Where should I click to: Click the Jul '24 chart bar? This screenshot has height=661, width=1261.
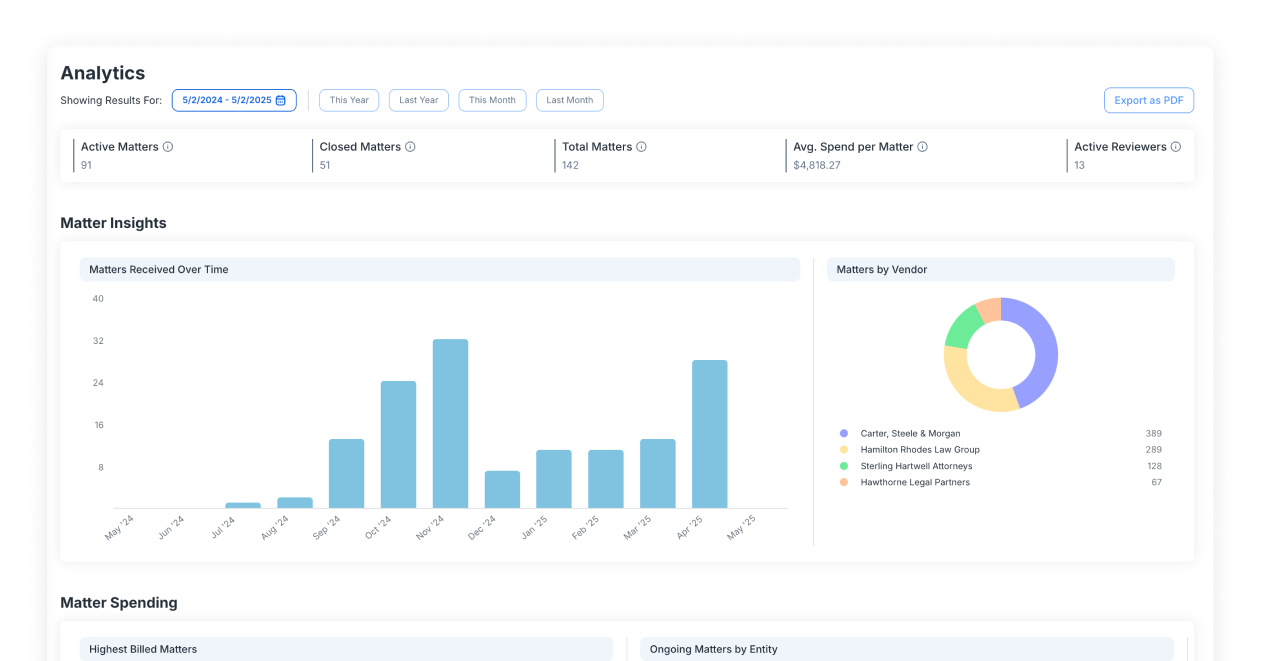click(x=243, y=506)
